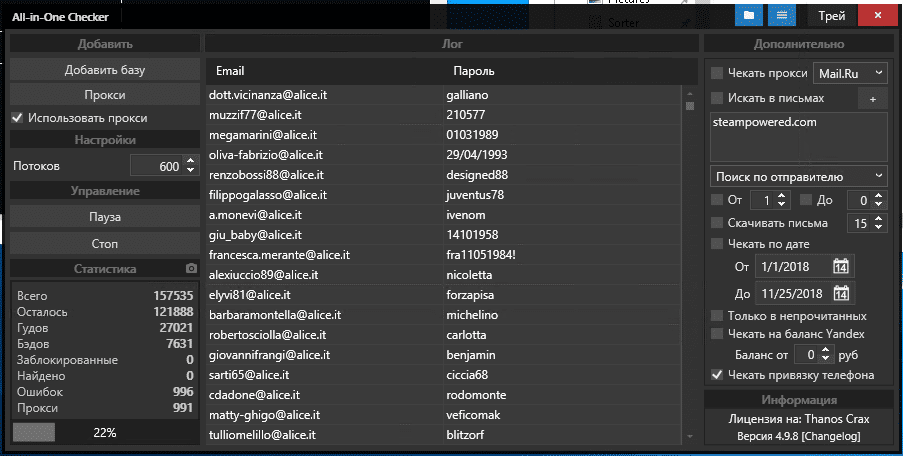This screenshot has height=456, width=903.
Task: Enable Только в непрочитанных checkbox
Action: [x=717, y=316]
